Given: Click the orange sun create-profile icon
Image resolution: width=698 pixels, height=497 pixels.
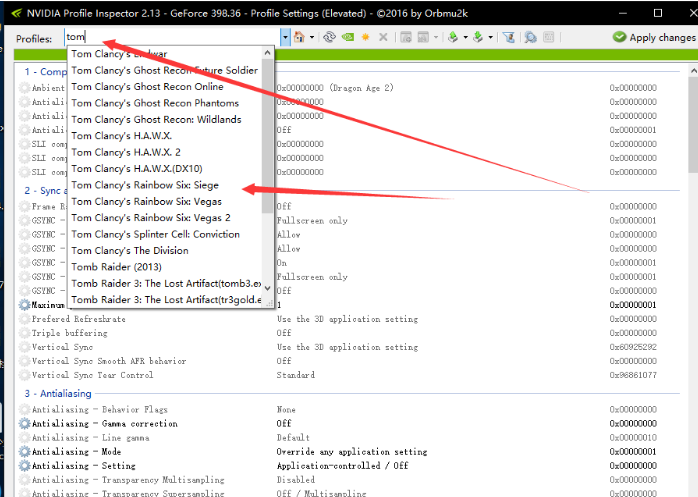Looking at the screenshot, I should [x=365, y=37].
